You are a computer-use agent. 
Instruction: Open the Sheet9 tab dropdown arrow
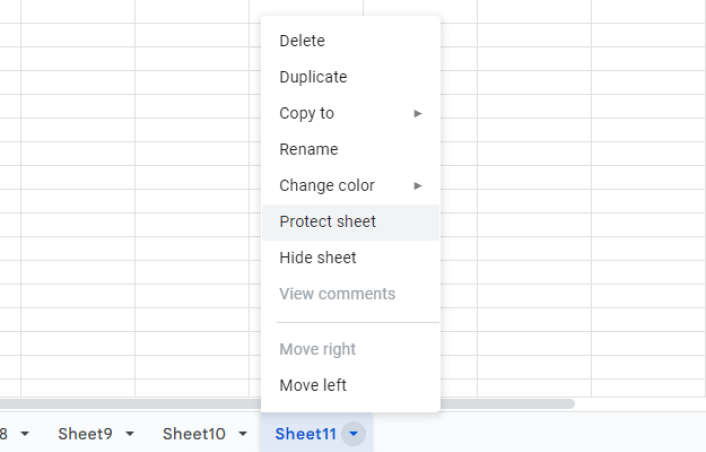click(x=130, y=434)
